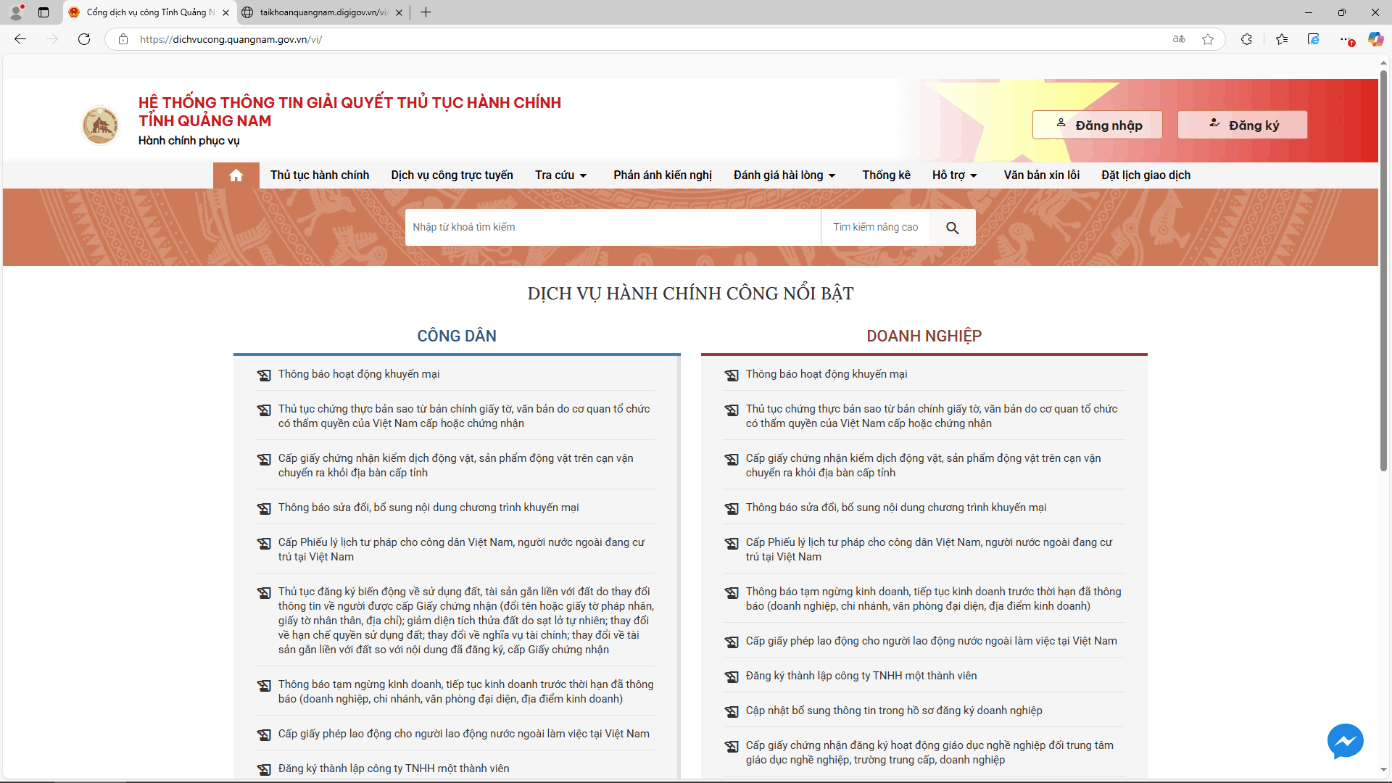Open Dịch vụ công trực tuyến menu

(451, 175)
